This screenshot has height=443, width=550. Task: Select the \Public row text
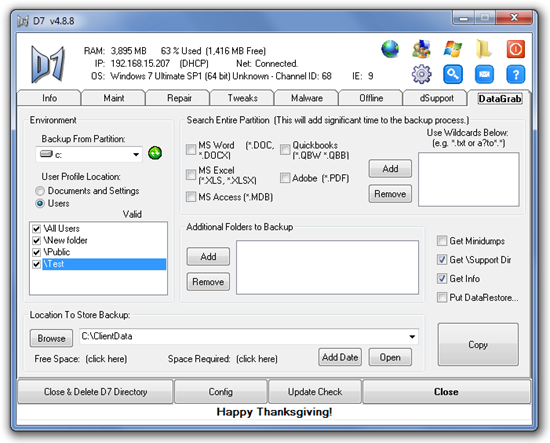[x=56, y=252]
